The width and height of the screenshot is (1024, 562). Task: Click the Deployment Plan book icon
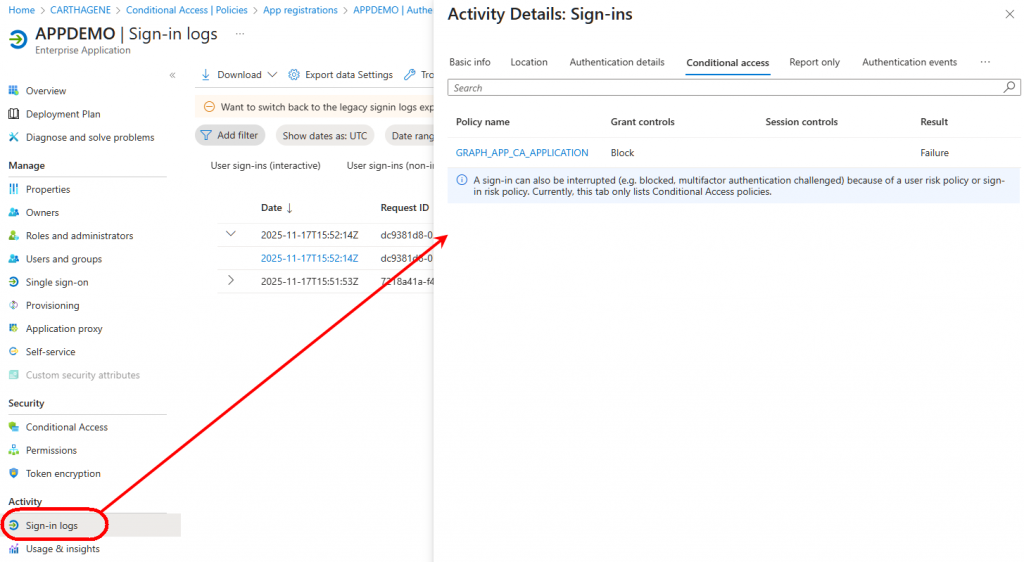pos(14,114)
